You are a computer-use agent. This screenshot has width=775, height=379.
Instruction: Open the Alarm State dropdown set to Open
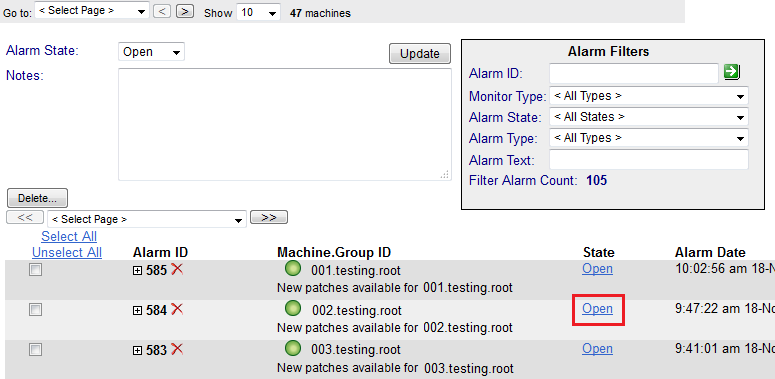(x=151, y=52)
